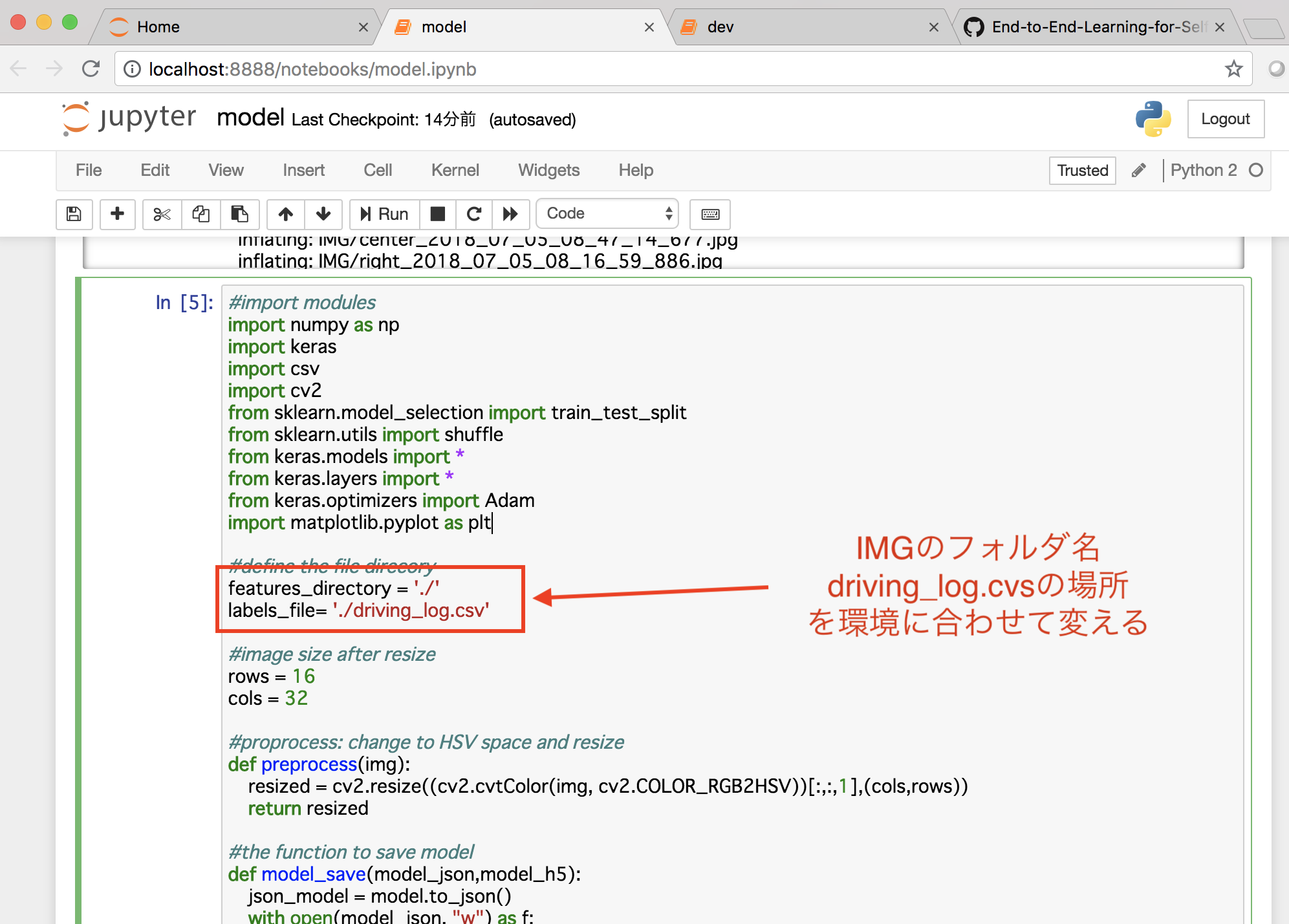Open the Code cell type dropdown
Viewport: 1289px width, 924px height.
[607, 214]
